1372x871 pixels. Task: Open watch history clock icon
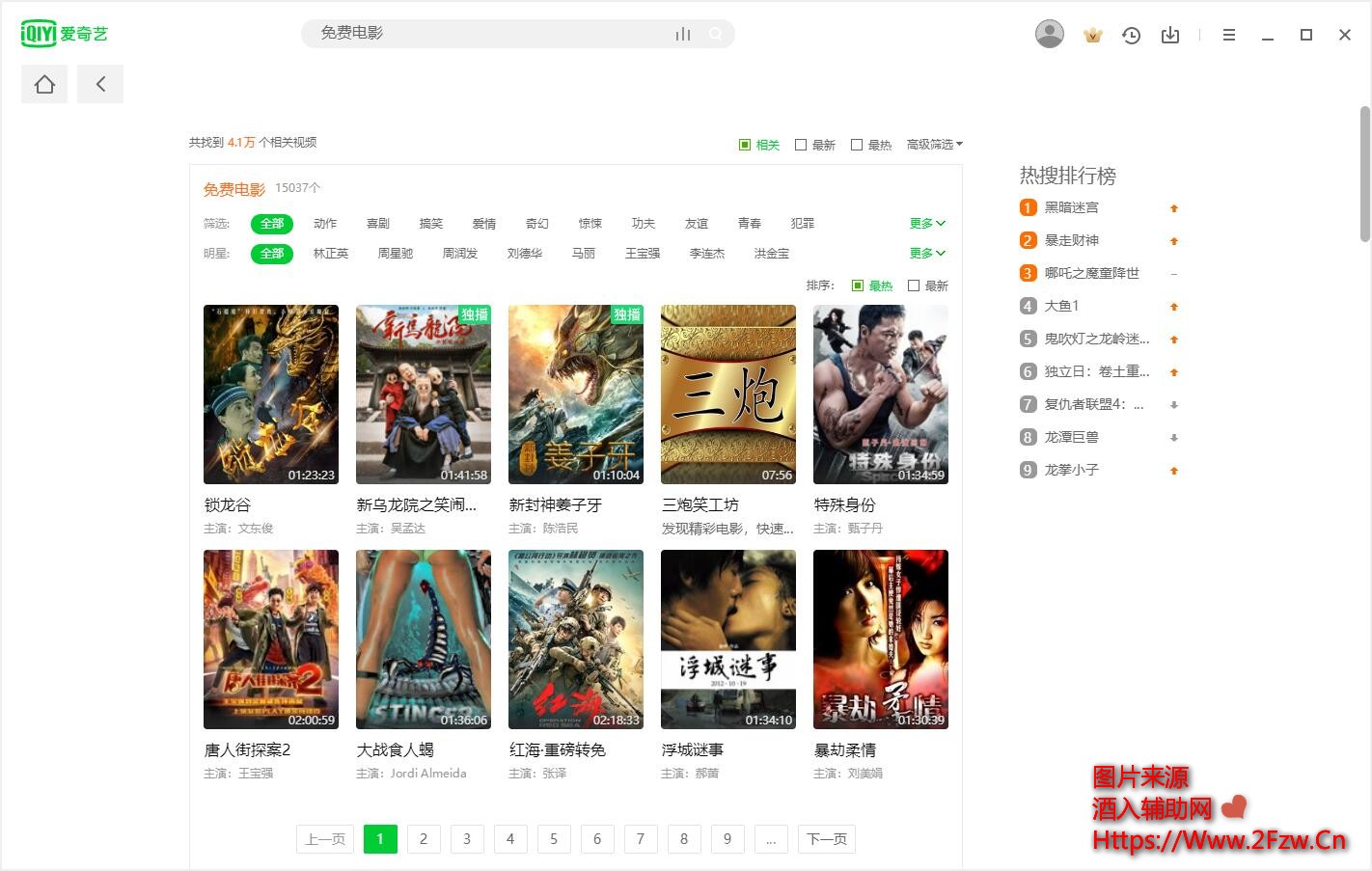(1132, 35)
